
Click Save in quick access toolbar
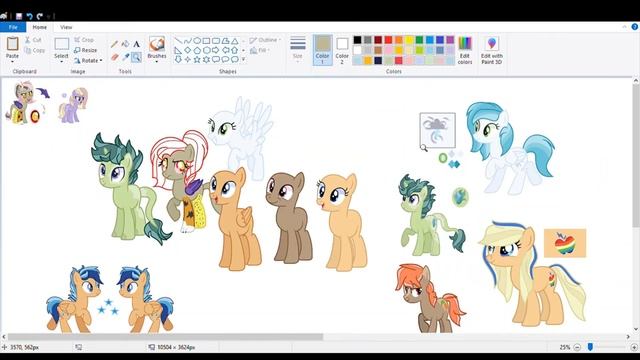click(x=19, y=16)
